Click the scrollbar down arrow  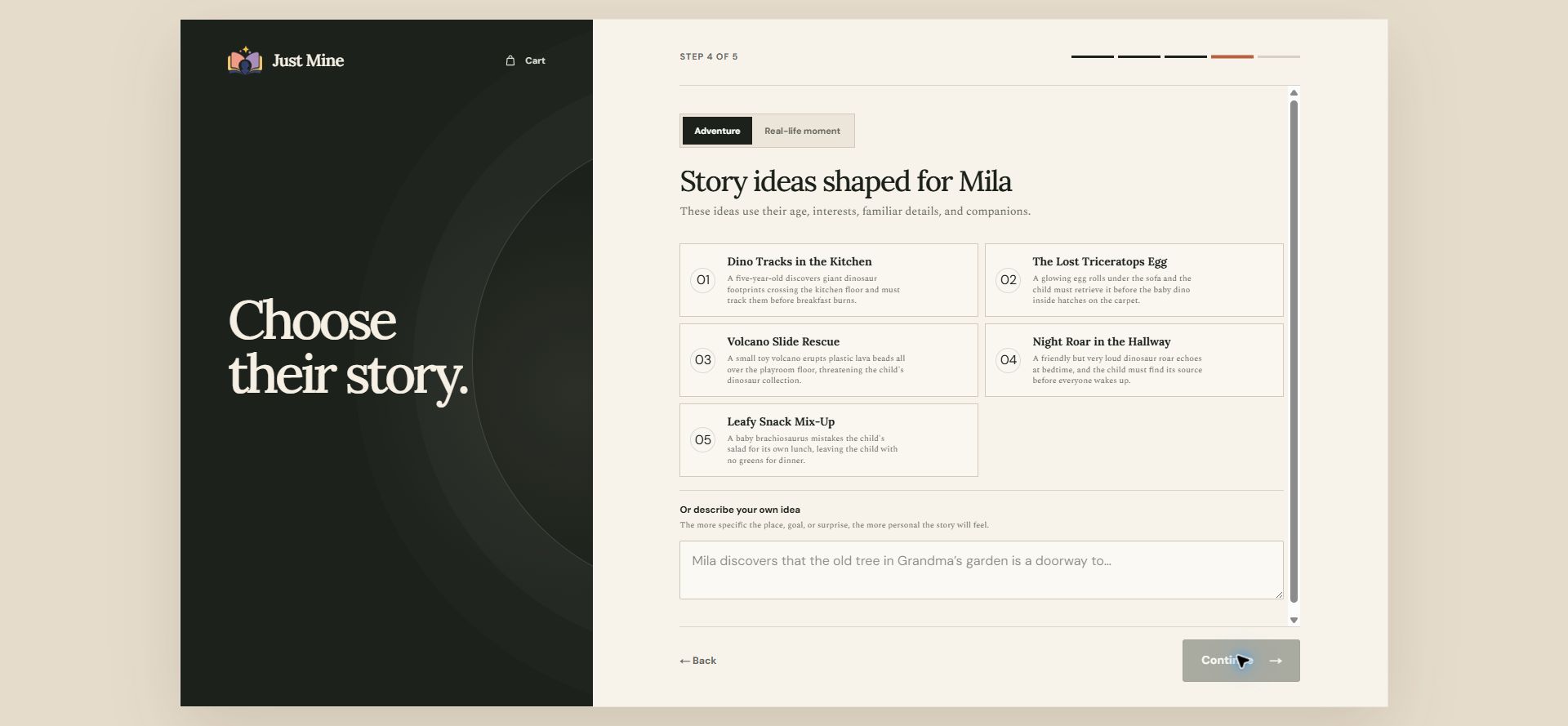pyautogui.click(x=1294, y=620)
